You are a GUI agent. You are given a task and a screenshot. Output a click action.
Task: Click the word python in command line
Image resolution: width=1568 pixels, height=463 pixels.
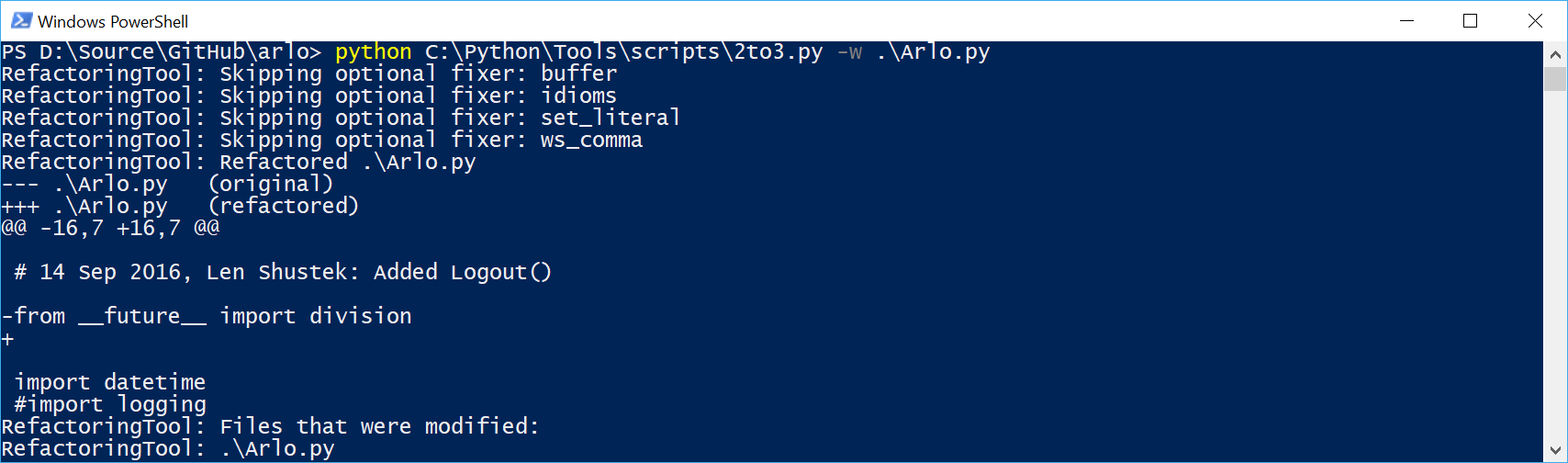pos(373,52)
